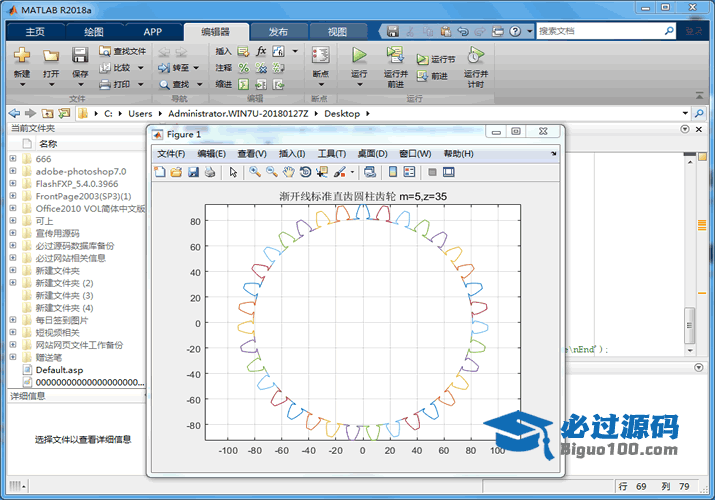Click the Link Plot icon in the Figure 1 toolbar
Viewport: 715px width, 500px height.
(370, 172)
